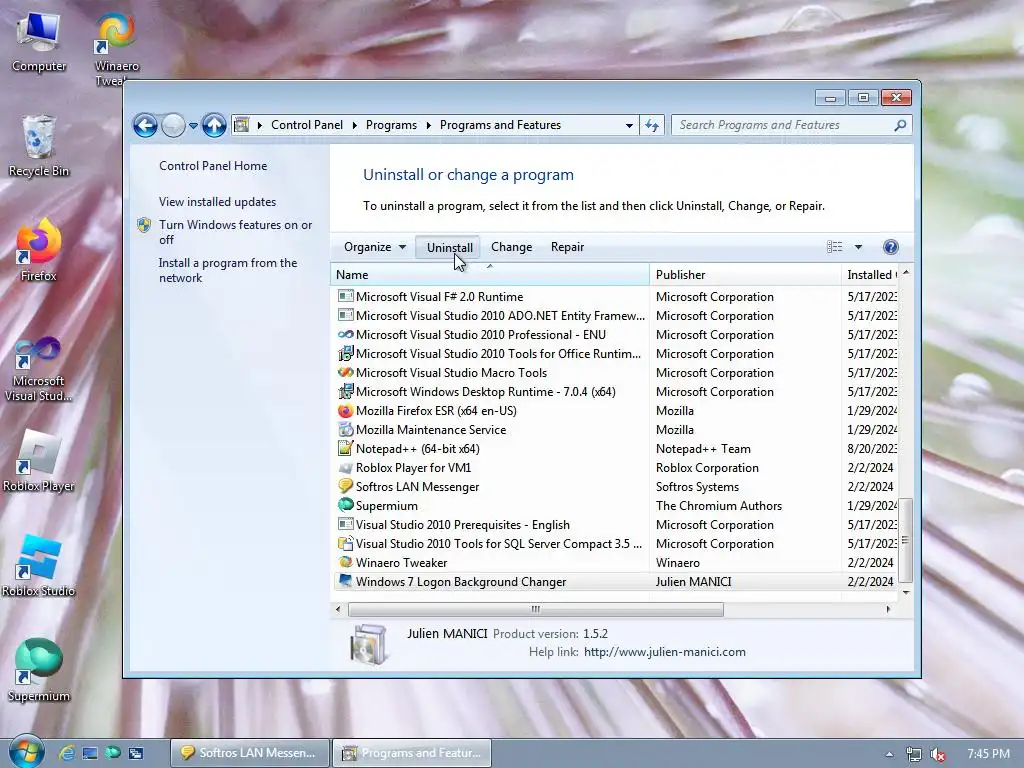Switch to Softros LAN Messenger taskbar button
1024x768 pixels.
pos(249,753)
